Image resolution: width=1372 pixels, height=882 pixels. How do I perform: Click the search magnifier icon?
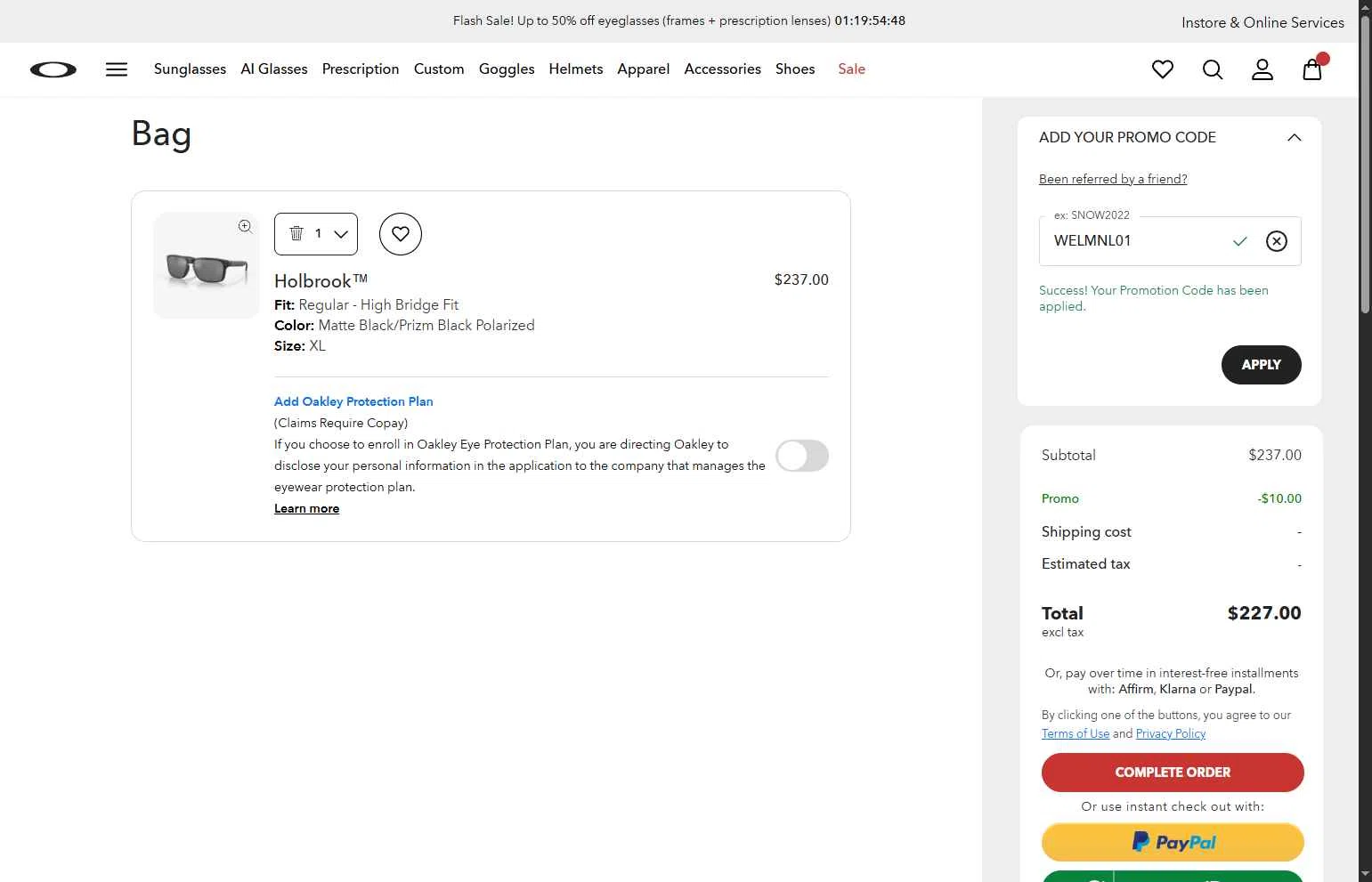[x=1213, y=69]
